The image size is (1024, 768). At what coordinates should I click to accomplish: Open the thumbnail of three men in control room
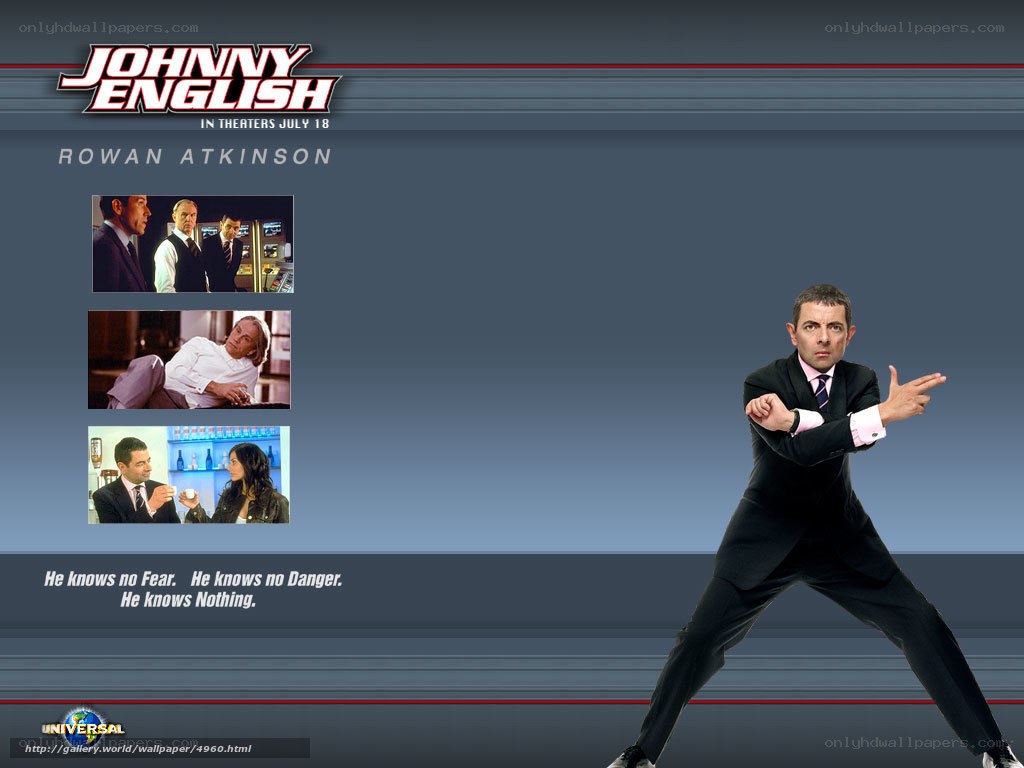193,244
